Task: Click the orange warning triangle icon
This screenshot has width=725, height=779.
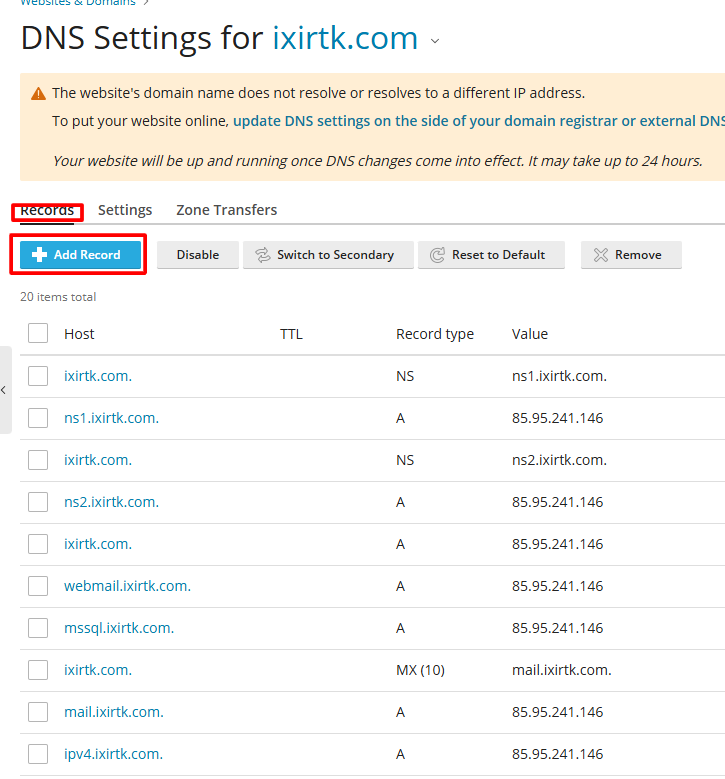Action: [x=38, y=94]
